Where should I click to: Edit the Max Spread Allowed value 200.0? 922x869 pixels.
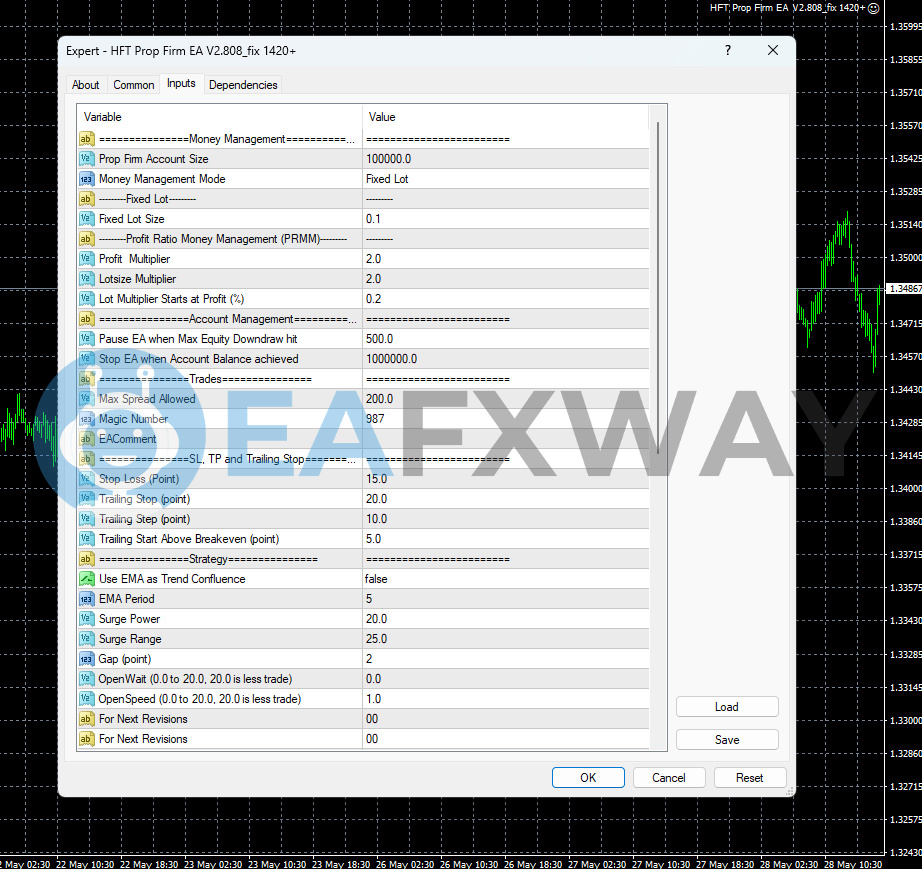pyautogui.click(x=506, y=399)
